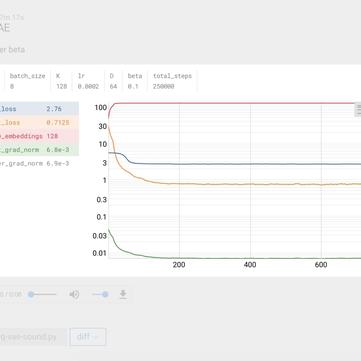
Task: Select the D parameter value 64
Action: [113, 86]
